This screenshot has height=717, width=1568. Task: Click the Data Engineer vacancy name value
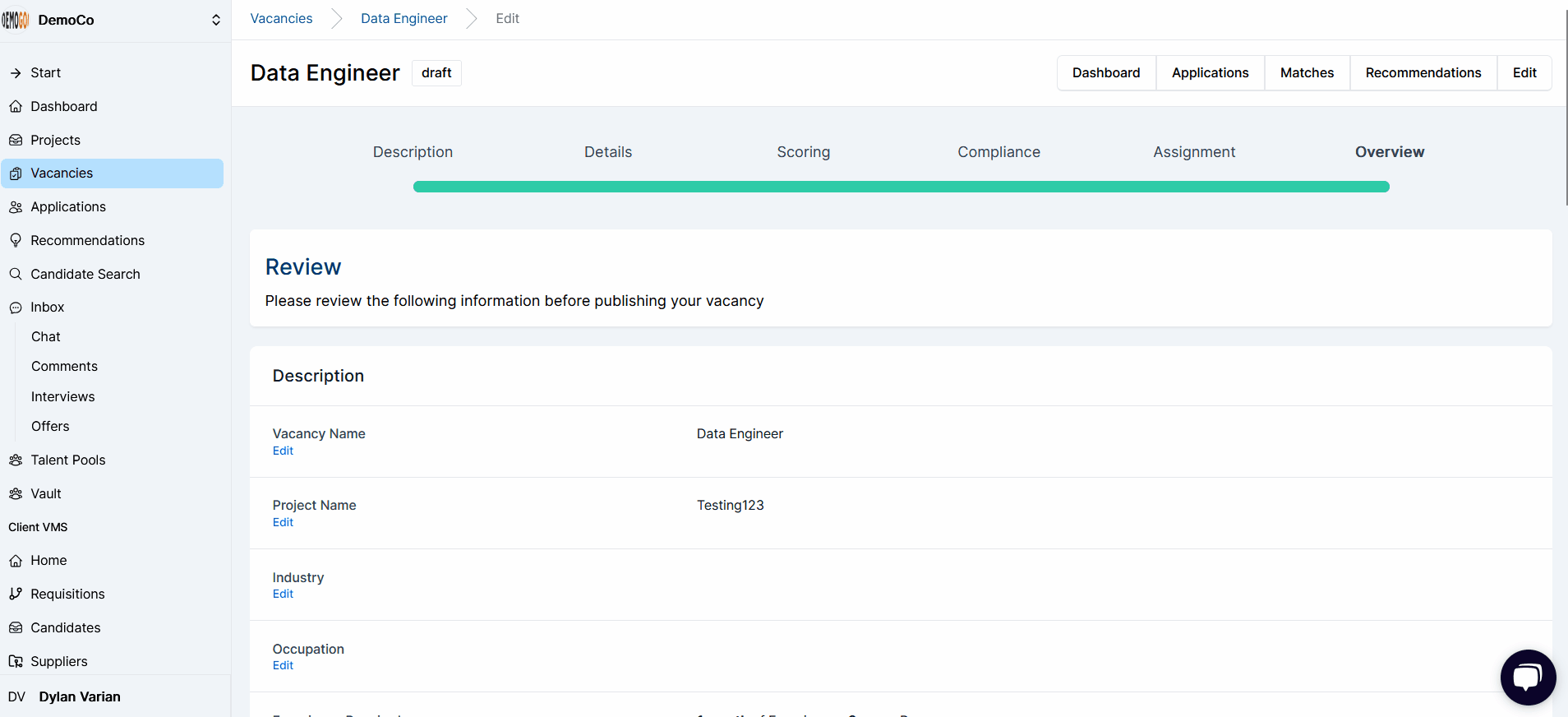click(740, 434)
